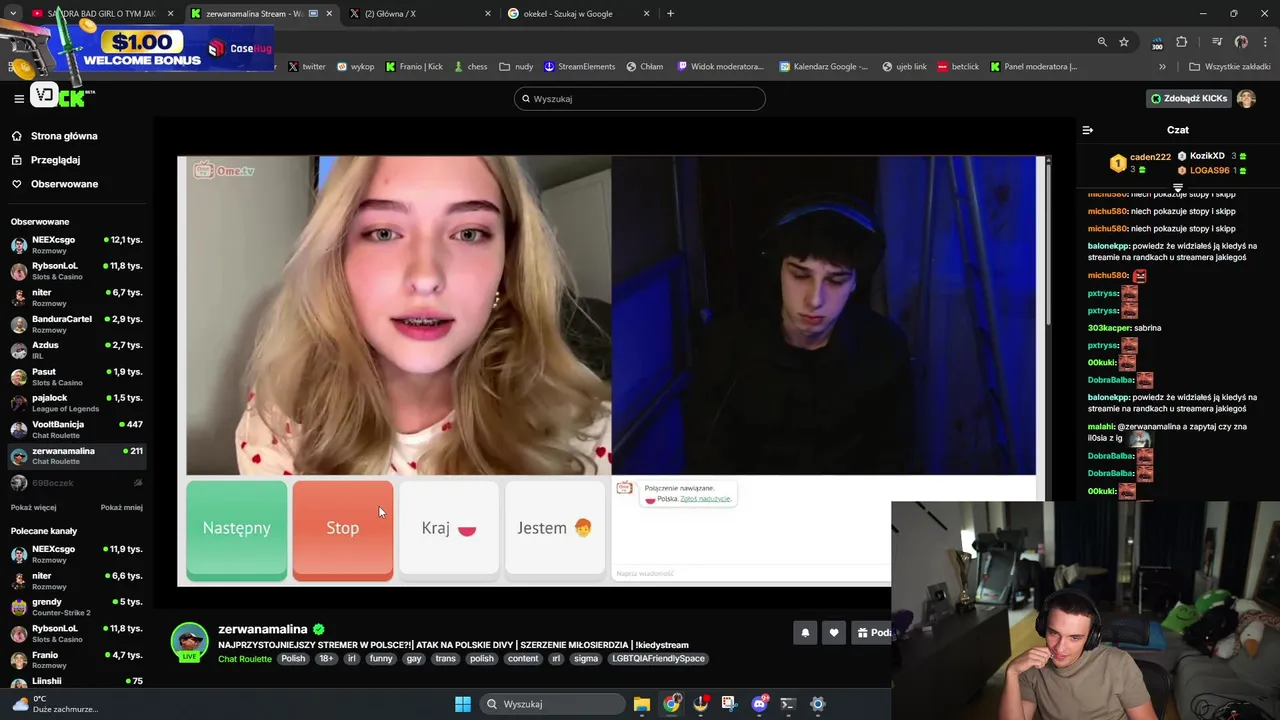This screenshot has height=720, width=1280.
Task: Select the funny tag chip
Action: point(381,659)
